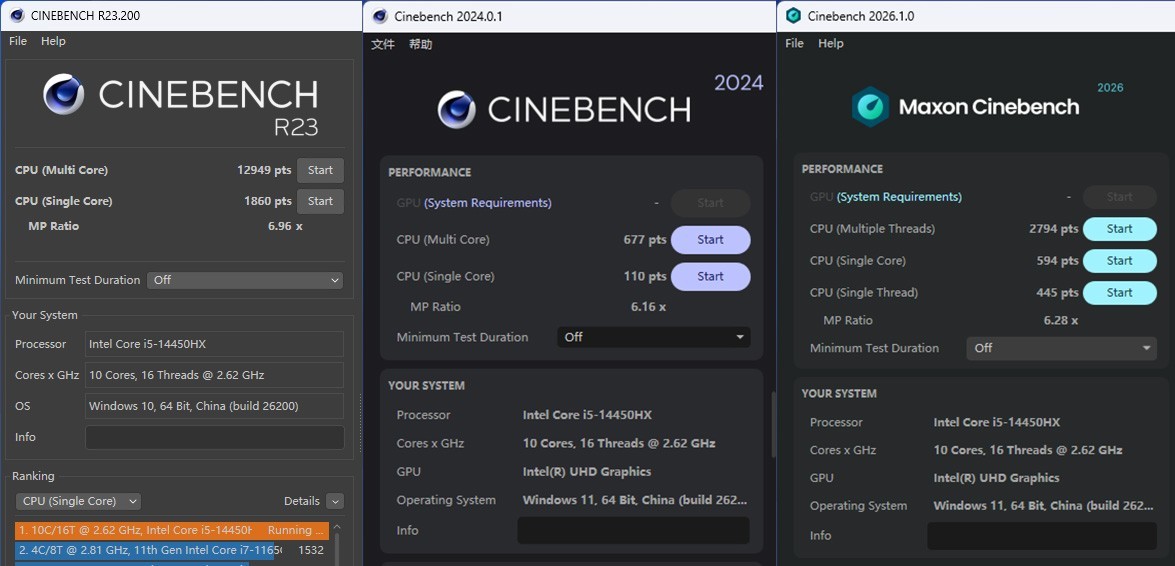The width and height of the screenshot is (1175, 566).
Task: Click the 6.16 x MP Ratio in Cinebench 2024
Action: [x=648, y=307]
